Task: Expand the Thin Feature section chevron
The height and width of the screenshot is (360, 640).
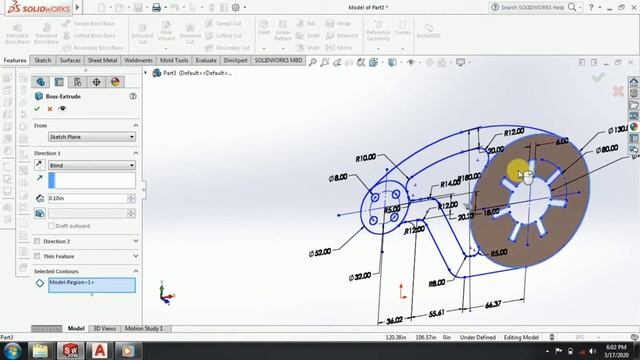Action: pos(136,256)
